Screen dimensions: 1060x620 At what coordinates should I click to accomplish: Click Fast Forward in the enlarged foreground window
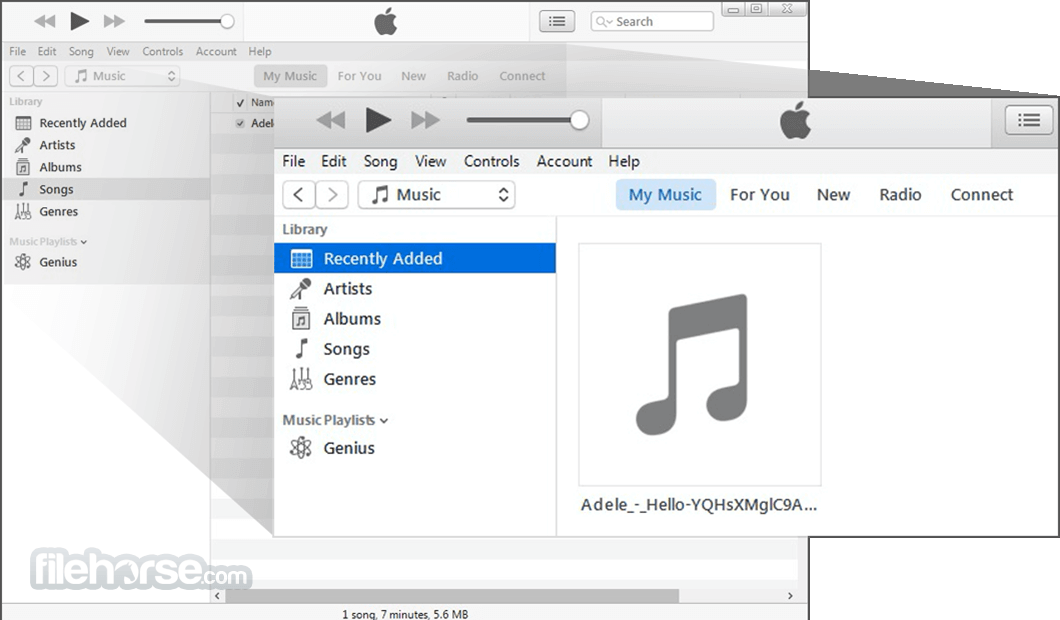pos(425,121)
